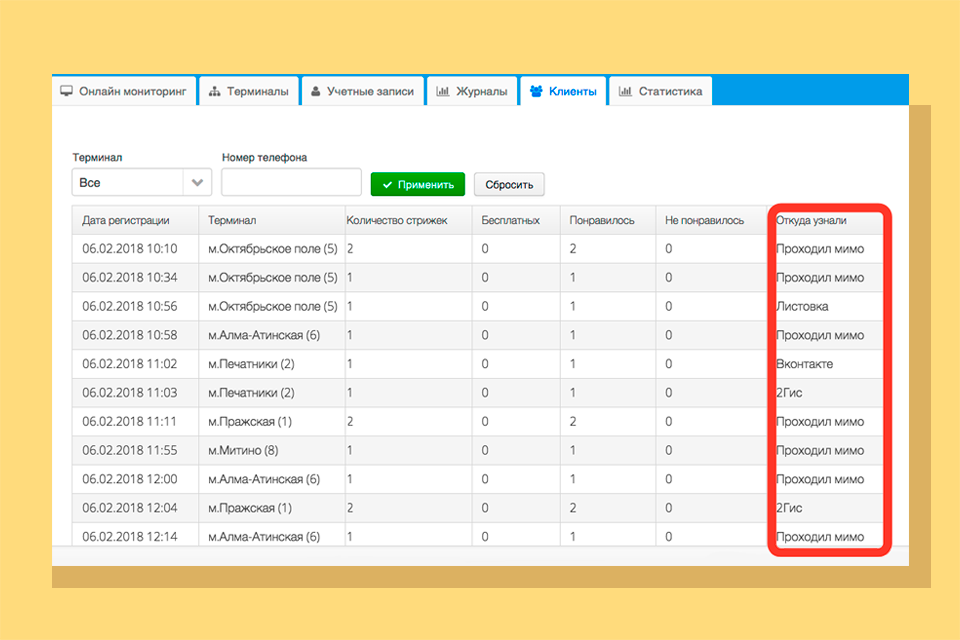Expand the Терминал list using chevron arrow

point(197,183)
